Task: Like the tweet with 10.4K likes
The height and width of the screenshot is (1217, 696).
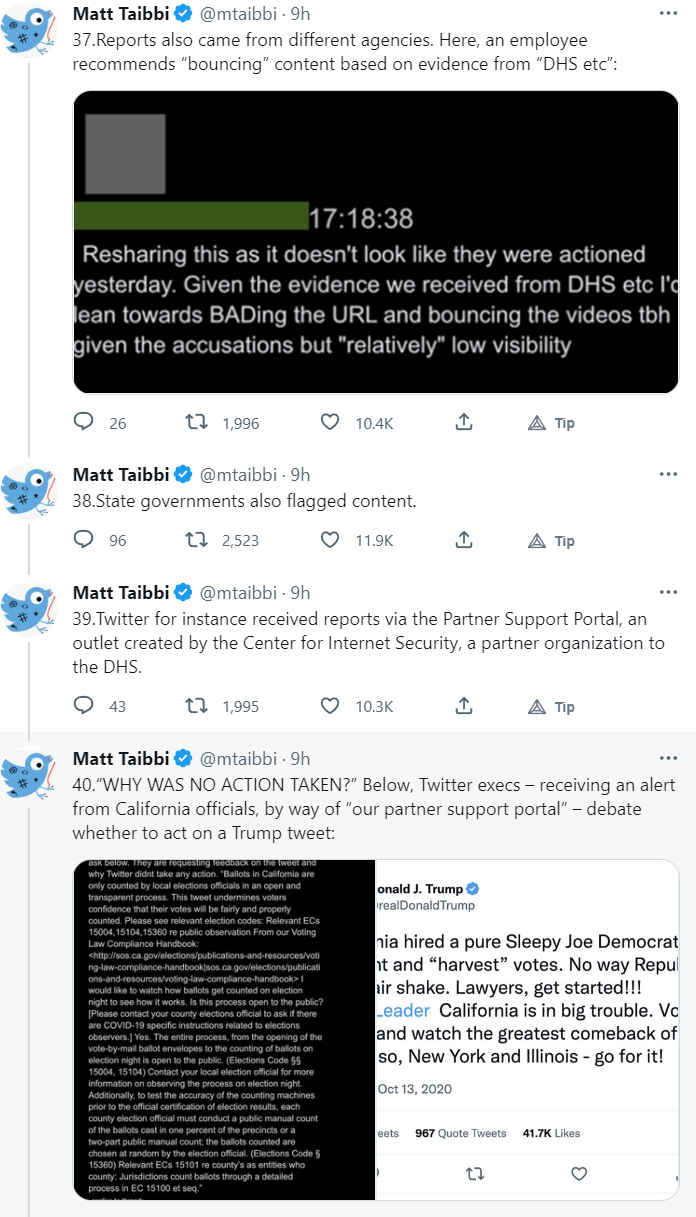Action: point(330,423)
